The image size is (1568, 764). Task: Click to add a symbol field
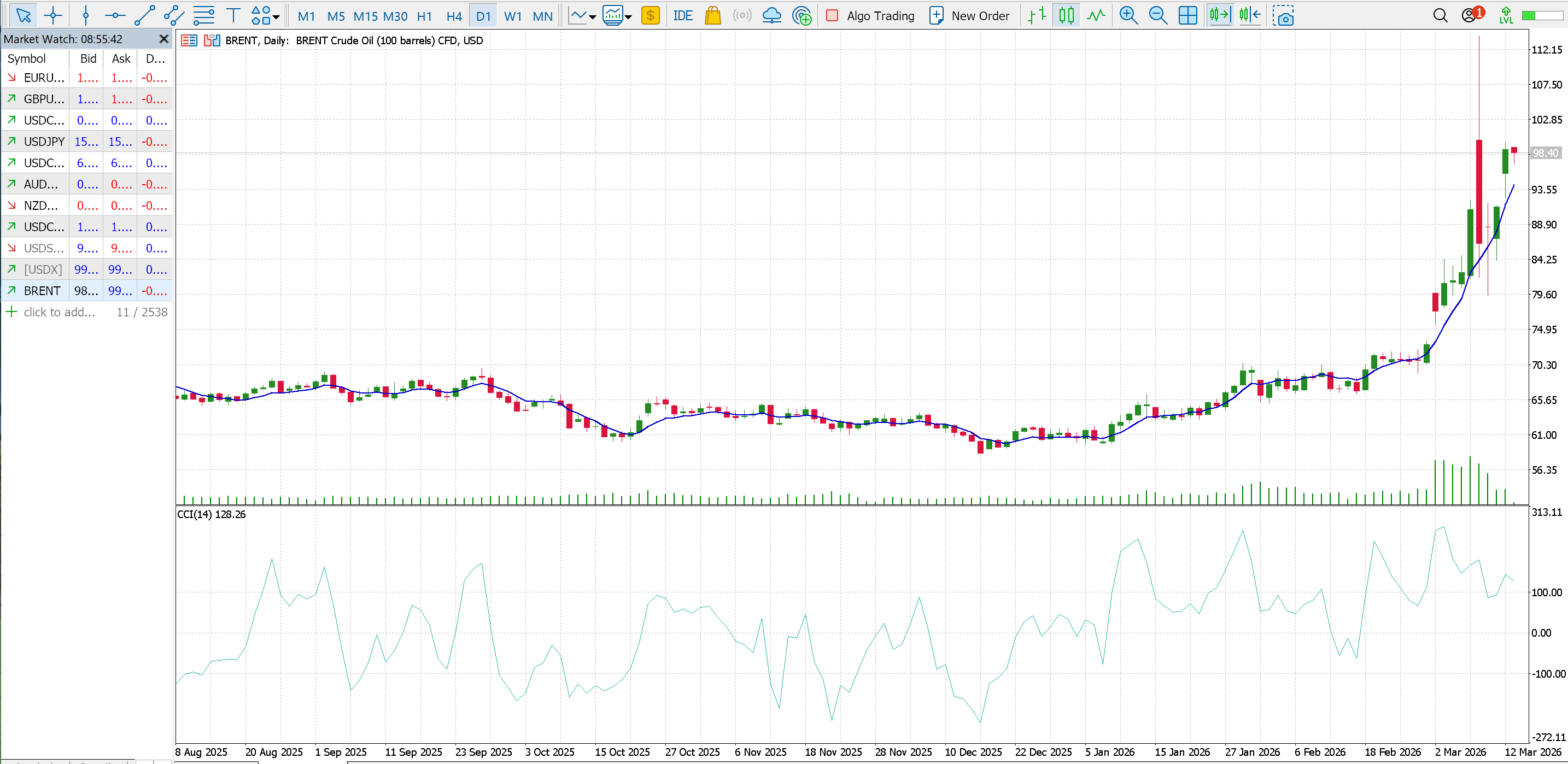coord(59,312)
